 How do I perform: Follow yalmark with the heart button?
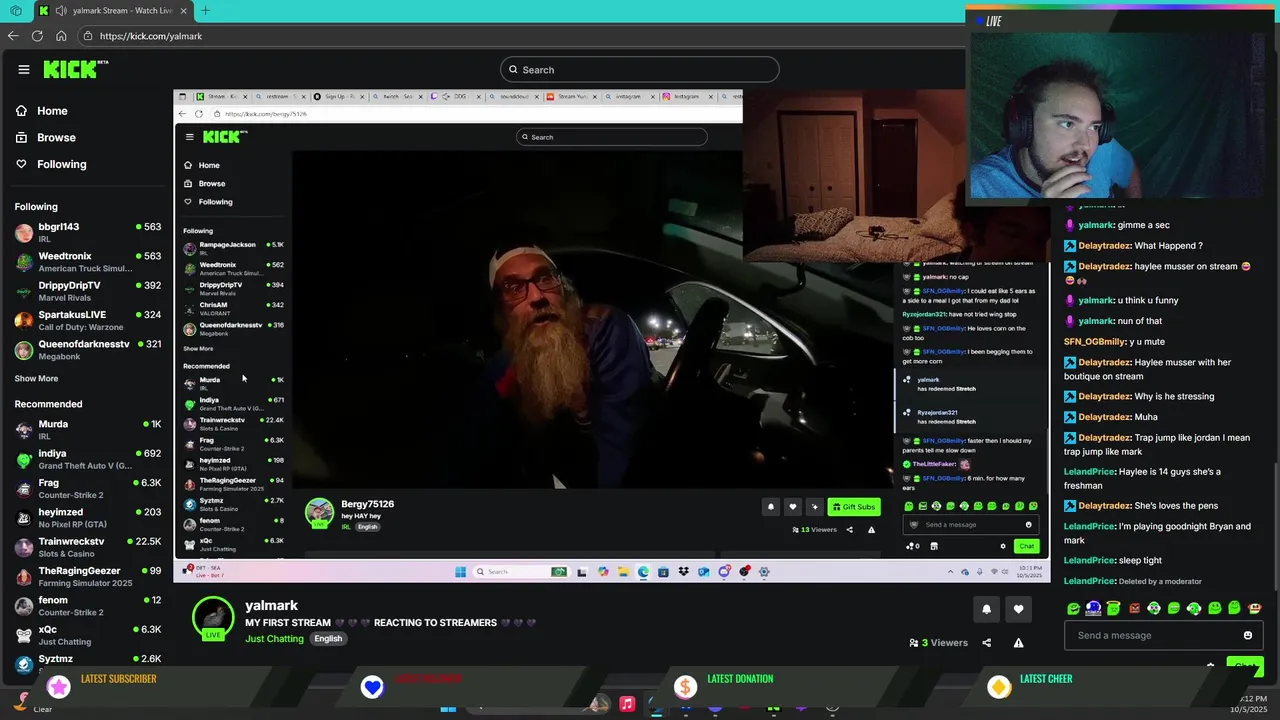click(1018, 609)
